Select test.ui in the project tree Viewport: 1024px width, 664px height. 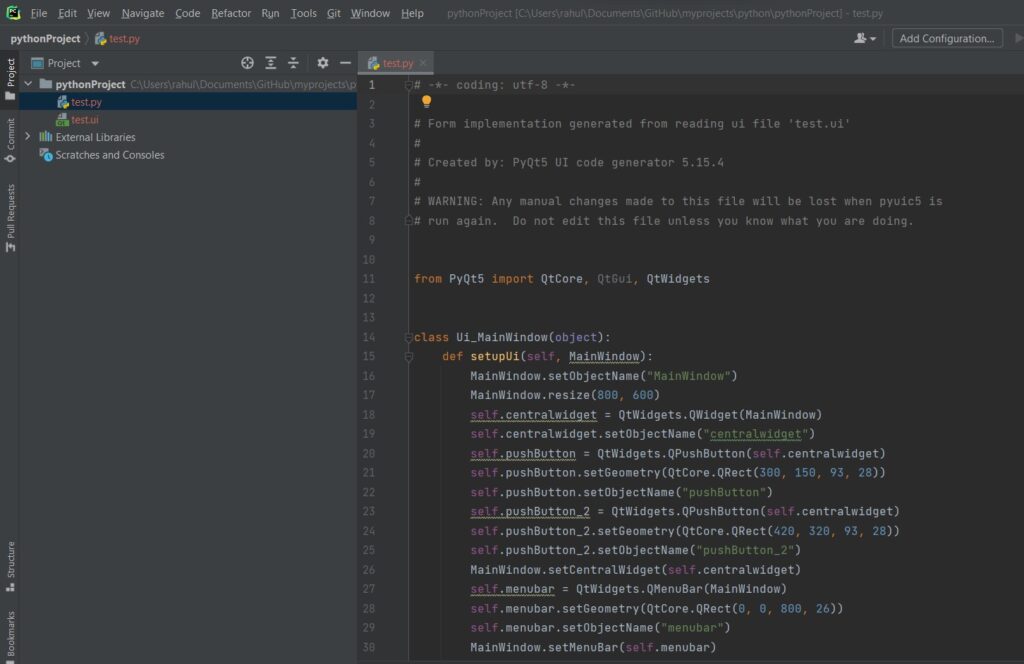[84, 120]
